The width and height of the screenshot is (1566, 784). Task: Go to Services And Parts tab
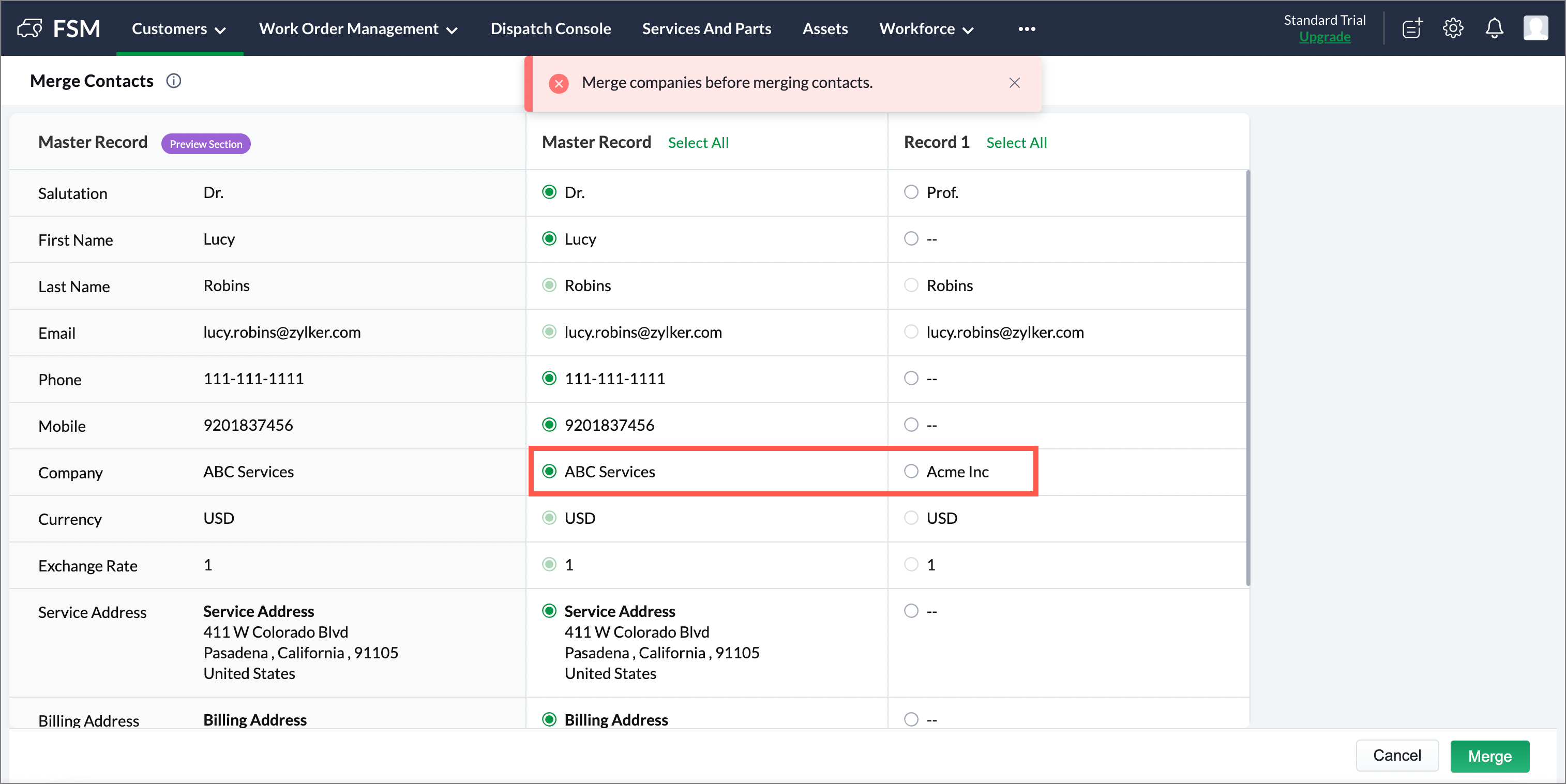706,28
